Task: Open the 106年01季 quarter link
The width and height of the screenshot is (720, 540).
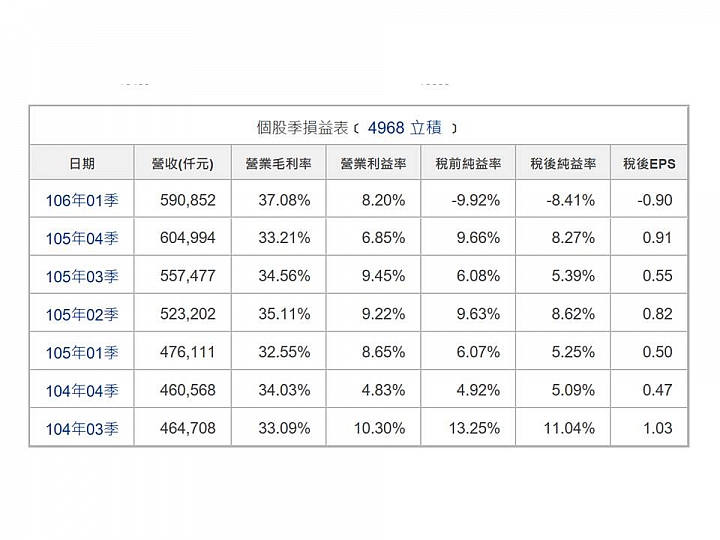Action: coord(82,201)
